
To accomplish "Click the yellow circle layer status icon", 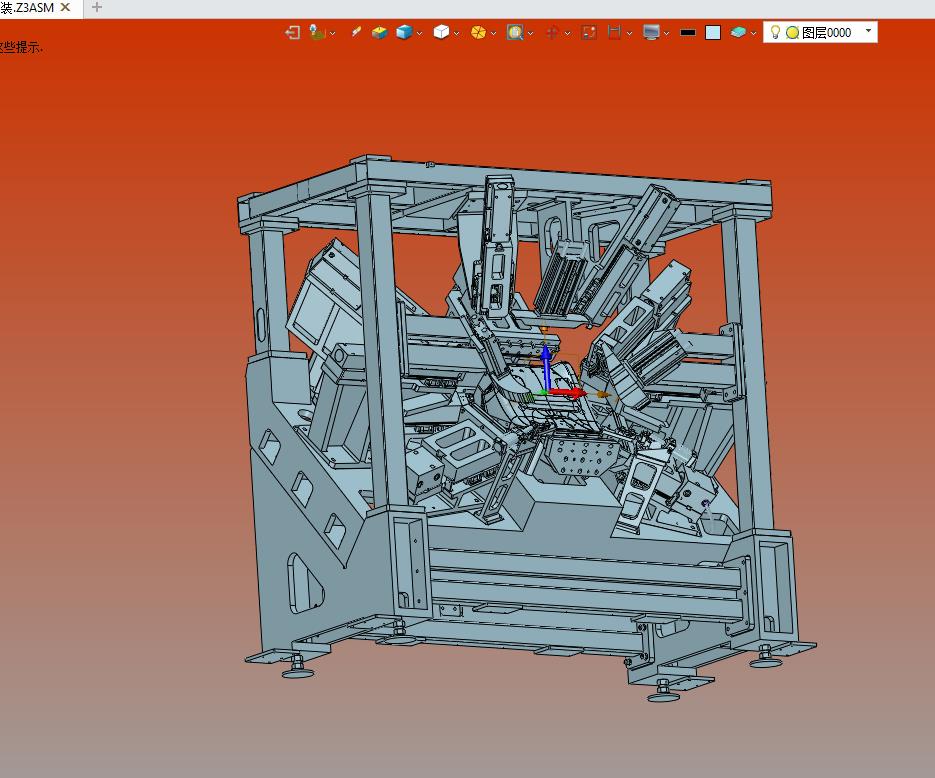I will (792, 33).
